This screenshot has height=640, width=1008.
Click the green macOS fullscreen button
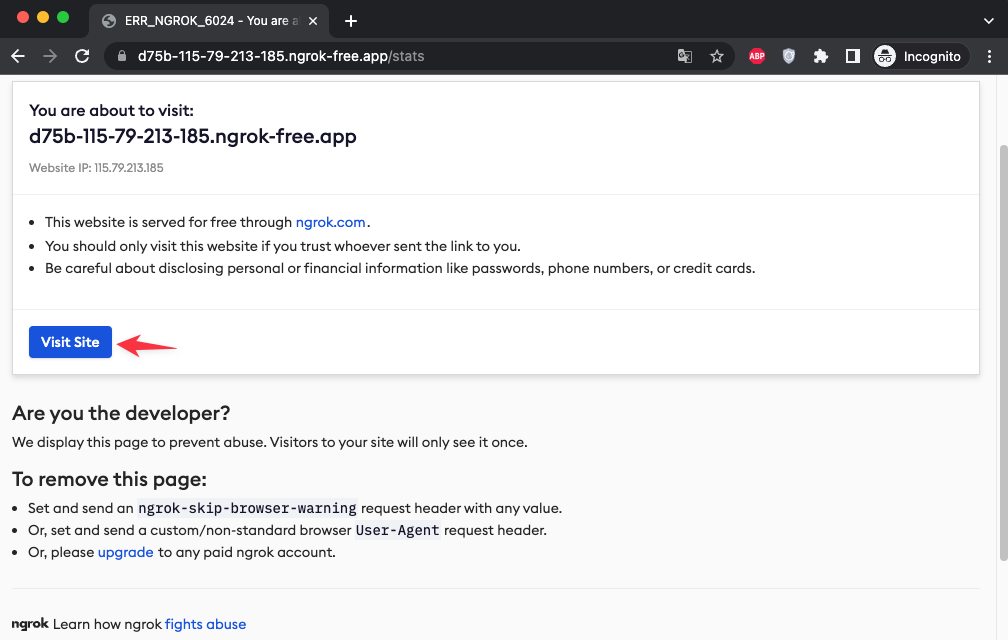tap(63, 17)
